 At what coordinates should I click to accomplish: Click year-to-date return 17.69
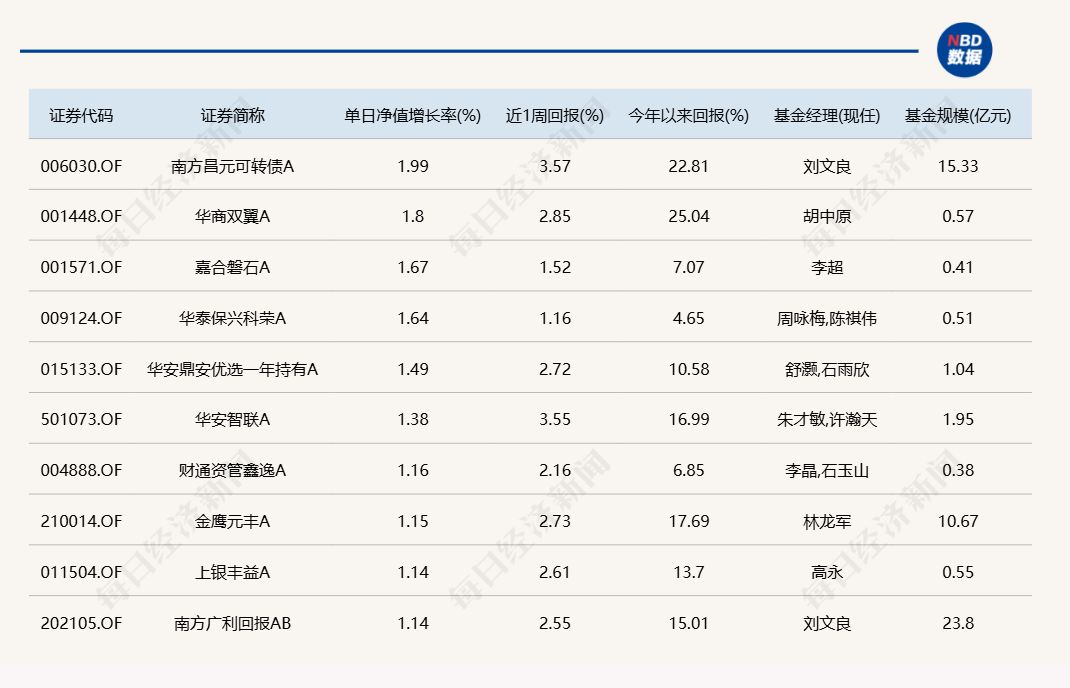coord(689,521)
